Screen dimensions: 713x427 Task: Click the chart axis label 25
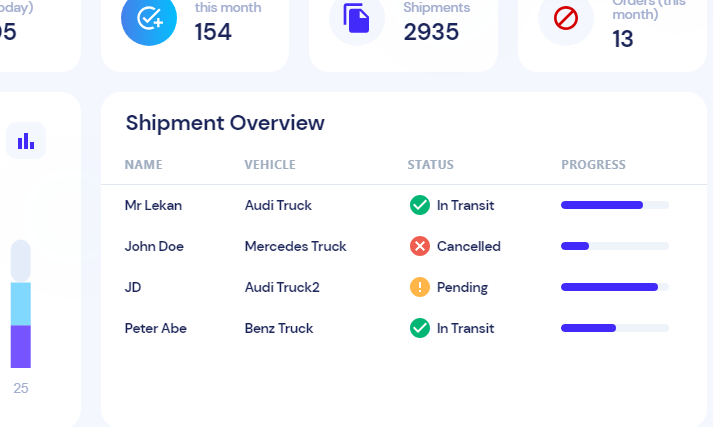tap(21, 388)
